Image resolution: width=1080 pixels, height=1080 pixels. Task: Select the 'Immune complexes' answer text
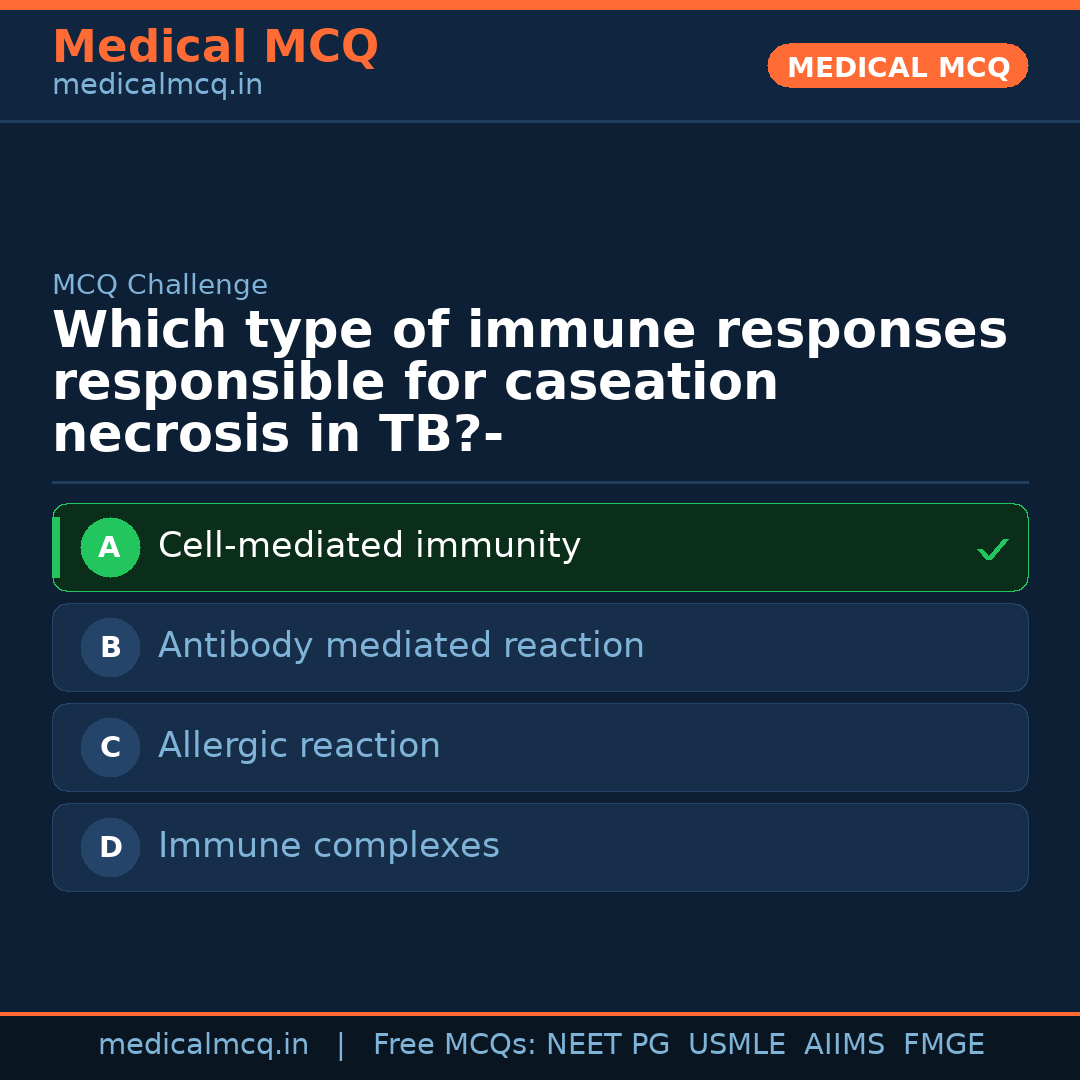(x=328, y=846)
